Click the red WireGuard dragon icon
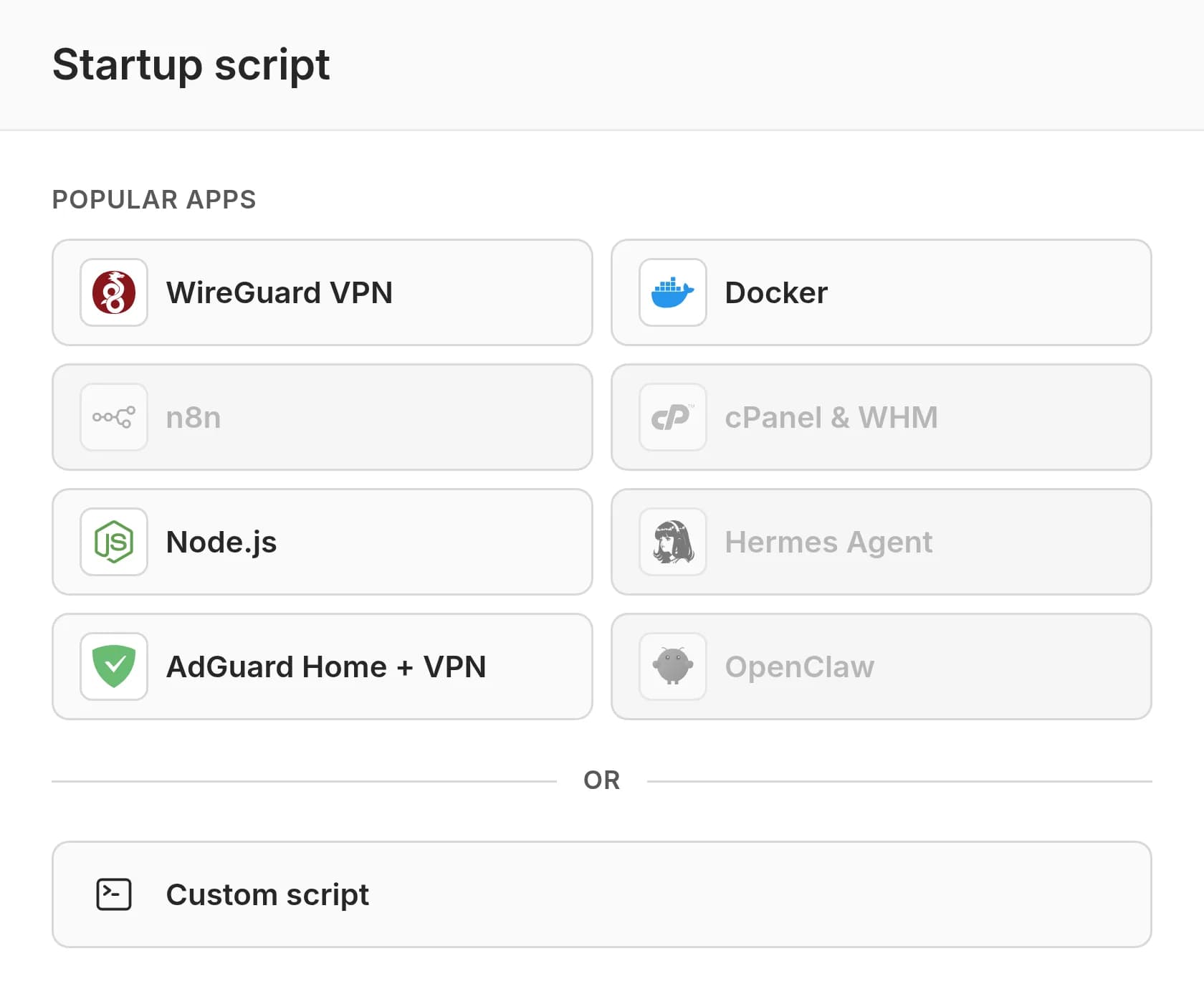Image resolution: width=1204 pixels, height=989 pixels. [x=114, y=292]
